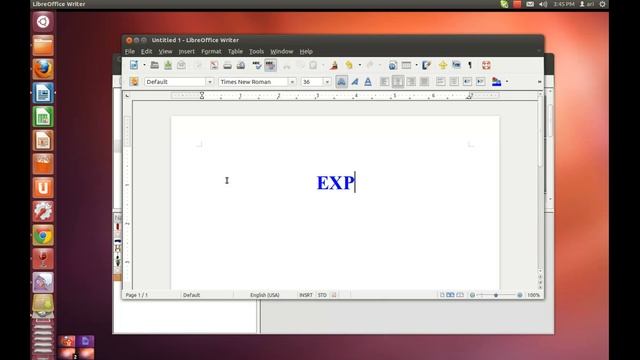The width and height of the screenshot is (640, 360).
Task: Click the Increase Indent icon
Action: [481, 82]
